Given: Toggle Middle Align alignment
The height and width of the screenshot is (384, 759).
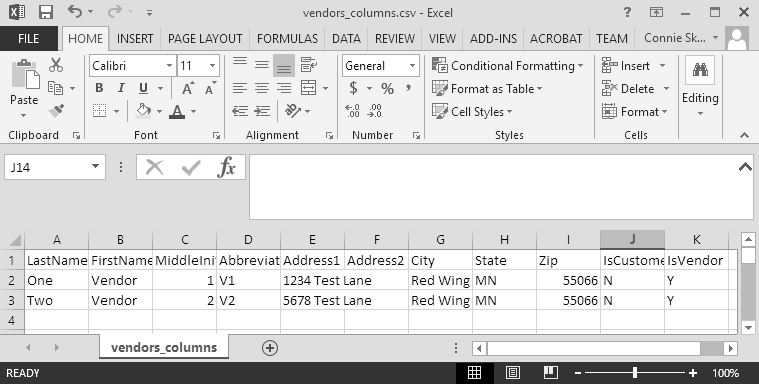Looking at the screenshot, I should coord(262,65).
